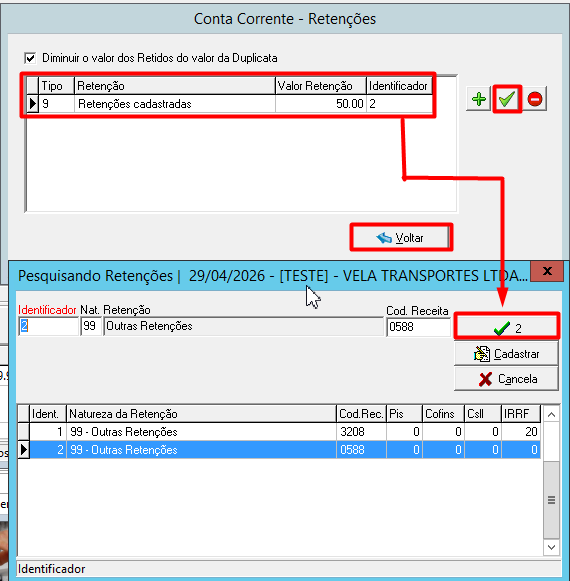Select row 2 with Cod.Rec. 0588
Viewport: 570px width, 581px height.
point(285,450)
